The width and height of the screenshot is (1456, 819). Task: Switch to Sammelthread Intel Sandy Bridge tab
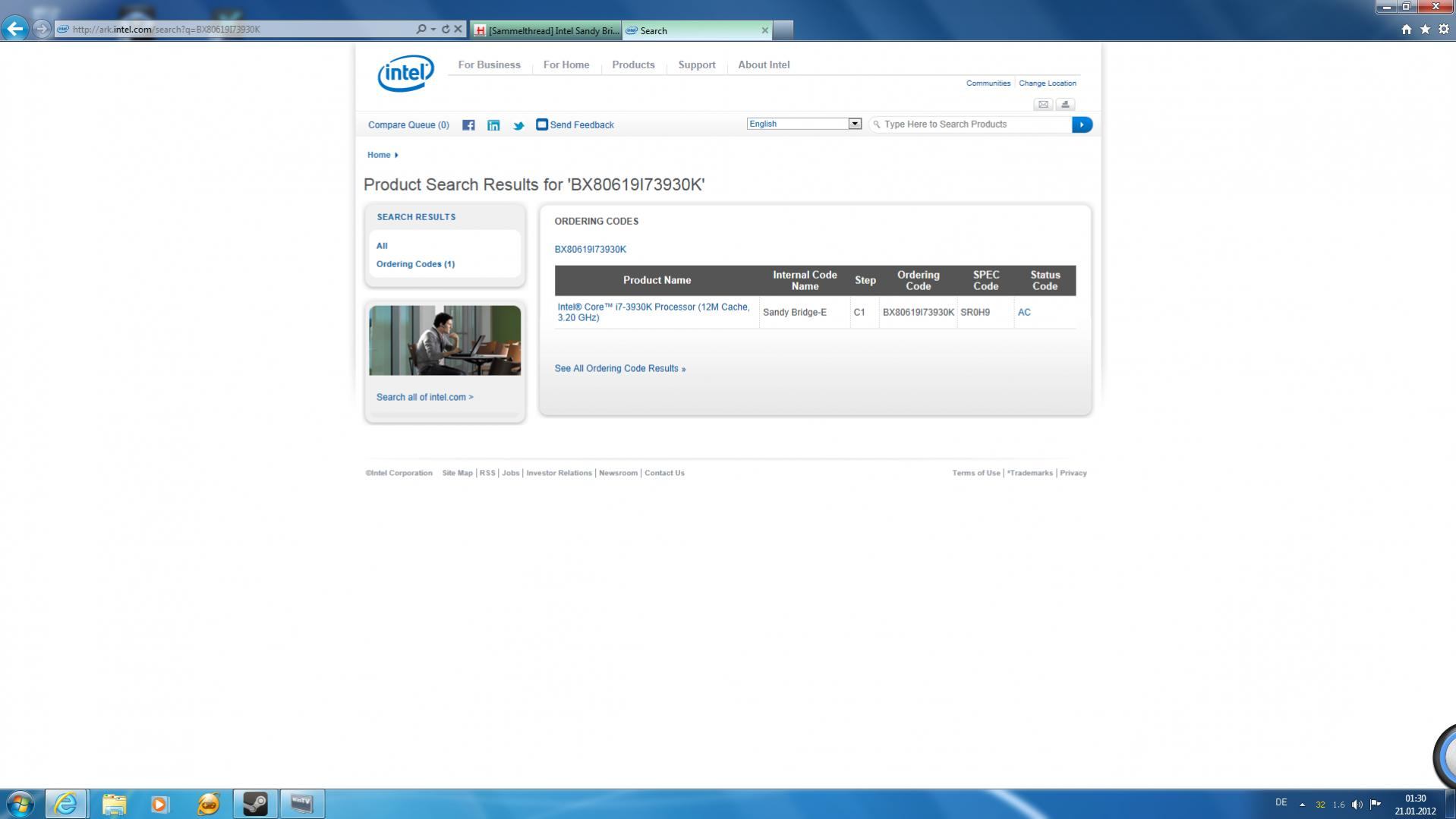coord(546,30)
